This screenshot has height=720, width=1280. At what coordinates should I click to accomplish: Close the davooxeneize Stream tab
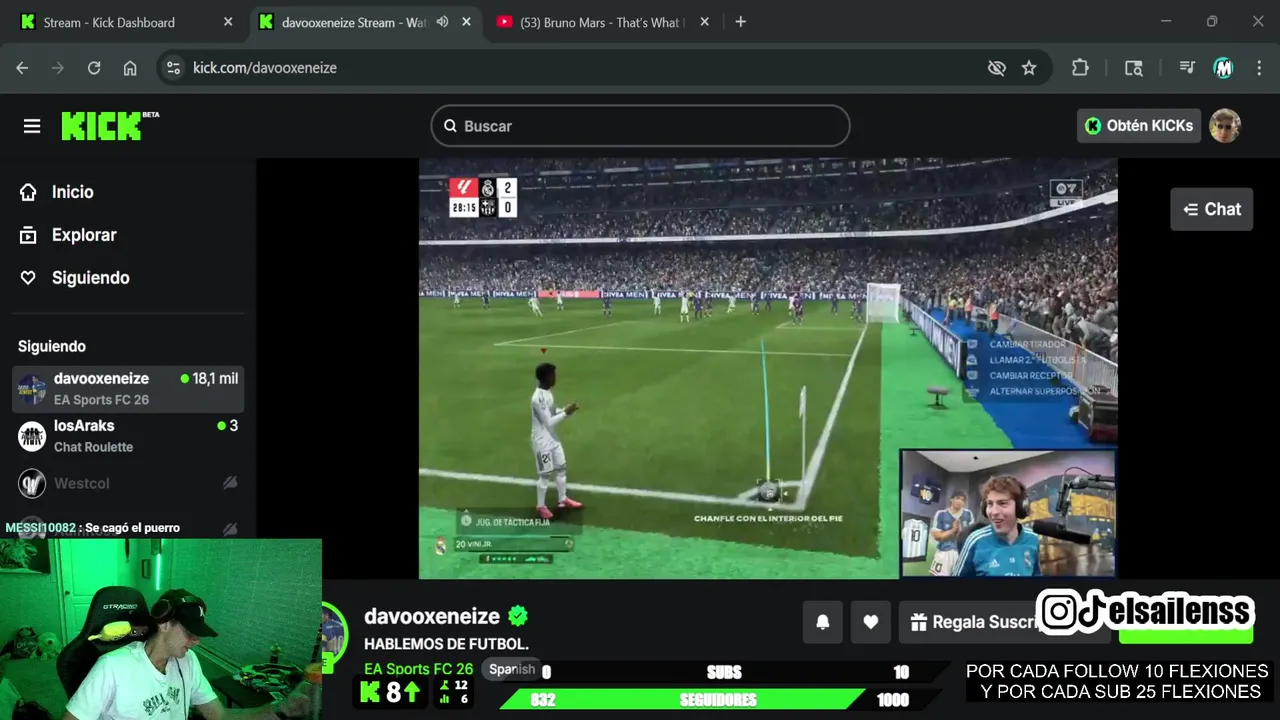point(466,22)
